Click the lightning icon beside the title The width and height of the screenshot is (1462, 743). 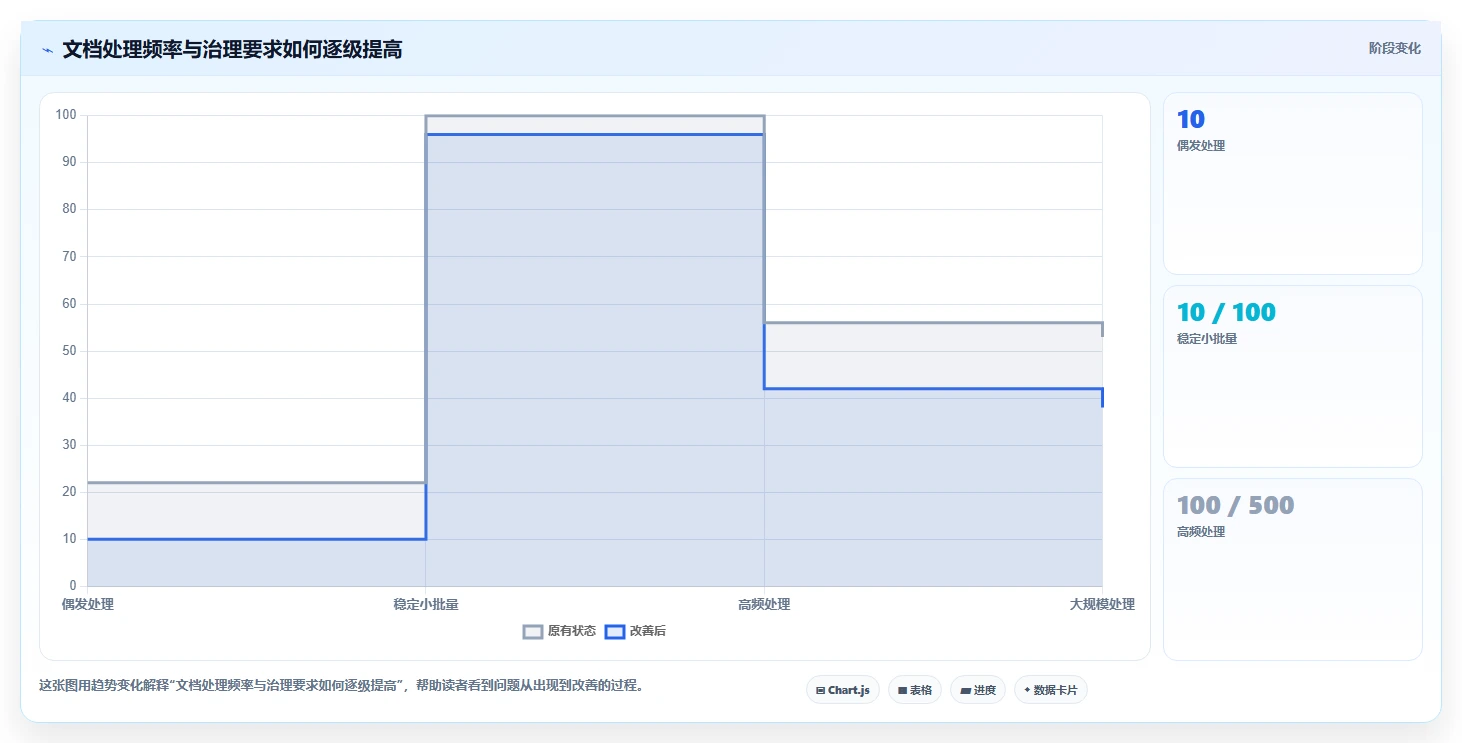click(47, 50)
